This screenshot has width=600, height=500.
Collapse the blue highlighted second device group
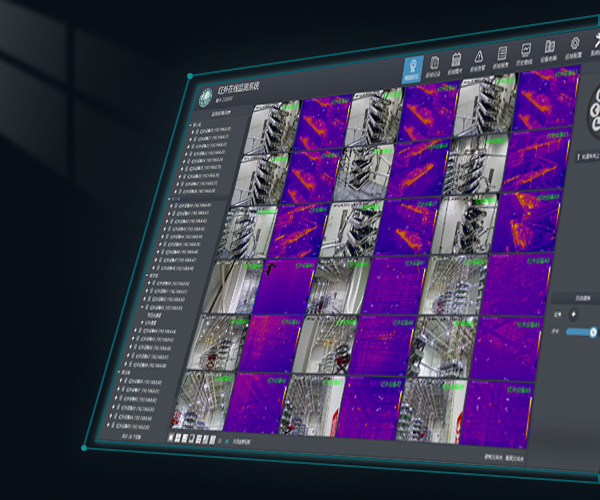(x=170, y=199)
